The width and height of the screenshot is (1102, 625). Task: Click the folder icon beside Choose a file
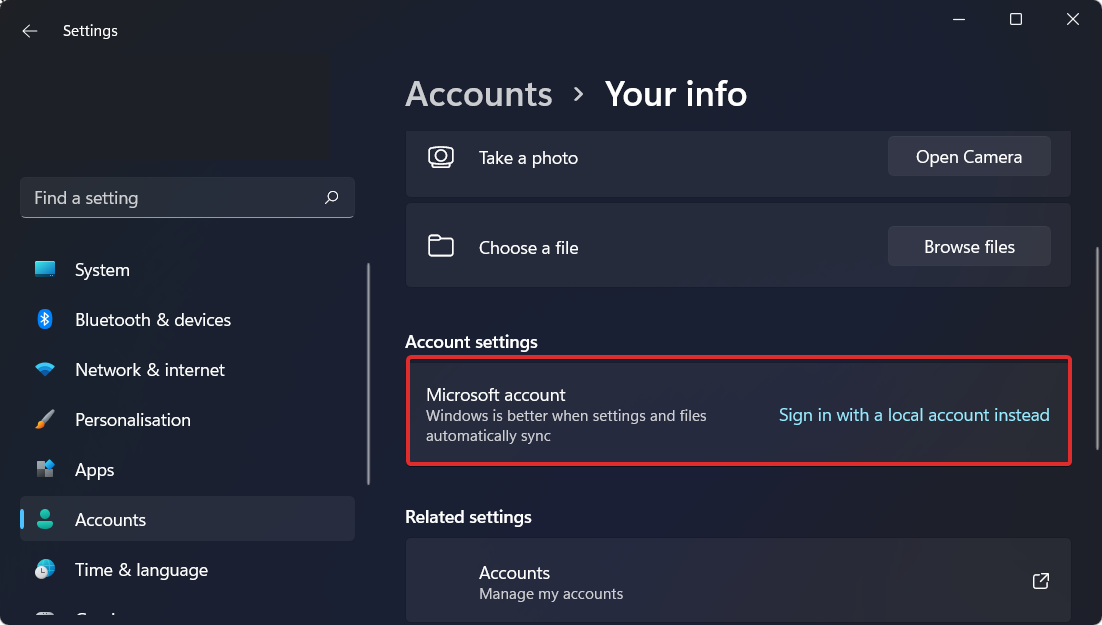coord(441,246)
